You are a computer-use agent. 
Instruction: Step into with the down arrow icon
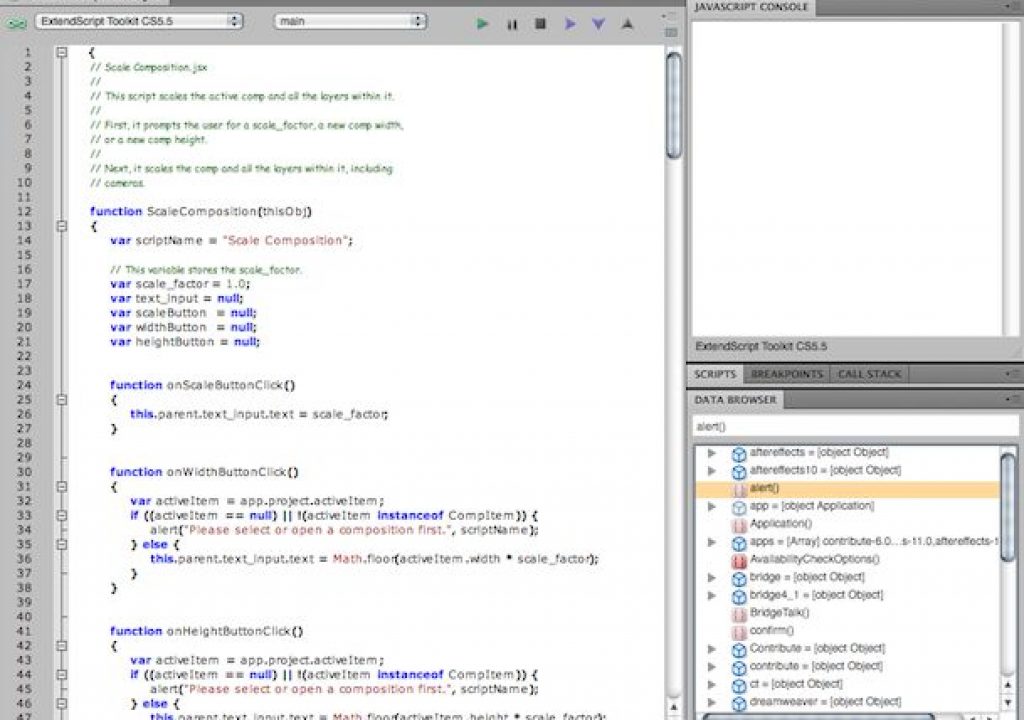(x=598, y=24)
